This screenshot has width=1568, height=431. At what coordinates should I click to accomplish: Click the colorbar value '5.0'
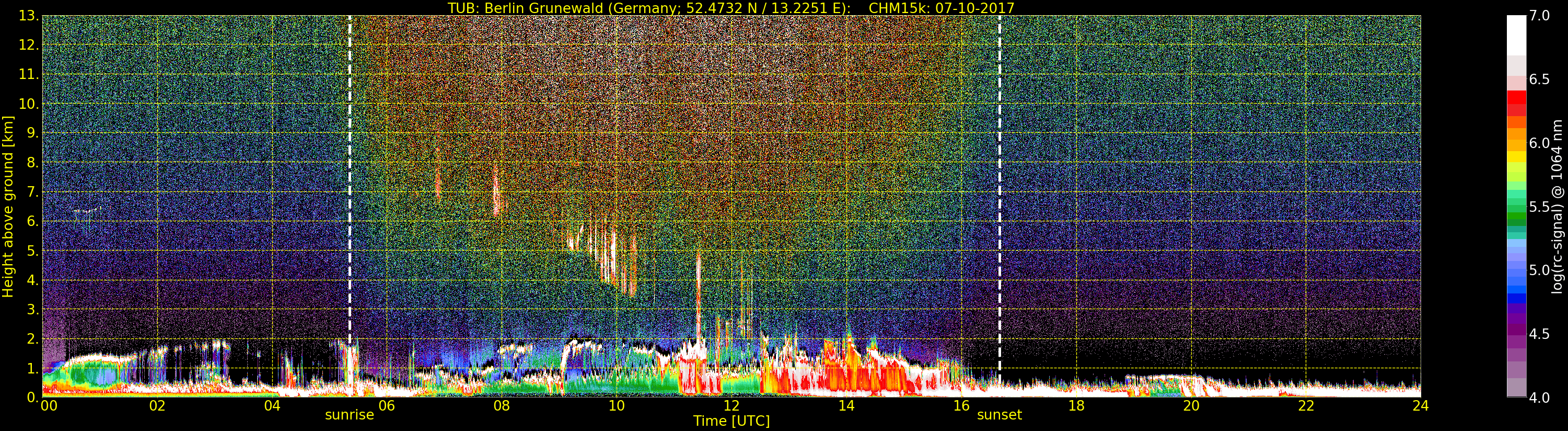[1539, 270]
